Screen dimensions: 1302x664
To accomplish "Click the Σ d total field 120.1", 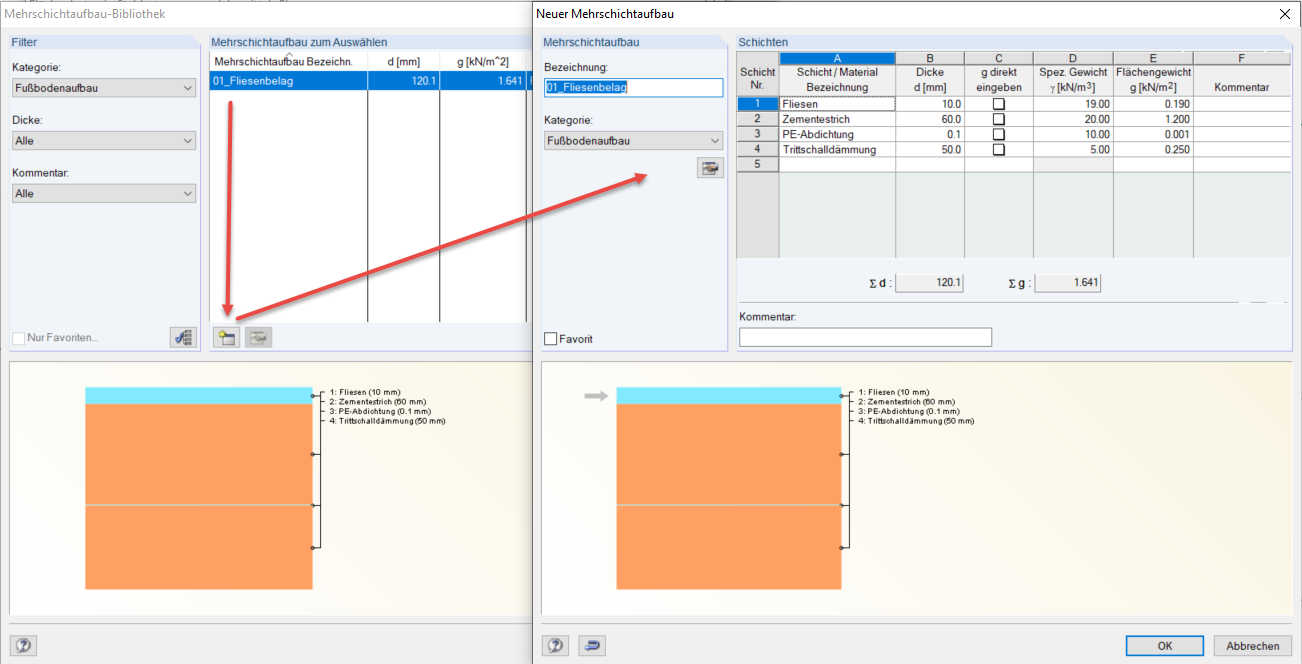I will [929, 283].
